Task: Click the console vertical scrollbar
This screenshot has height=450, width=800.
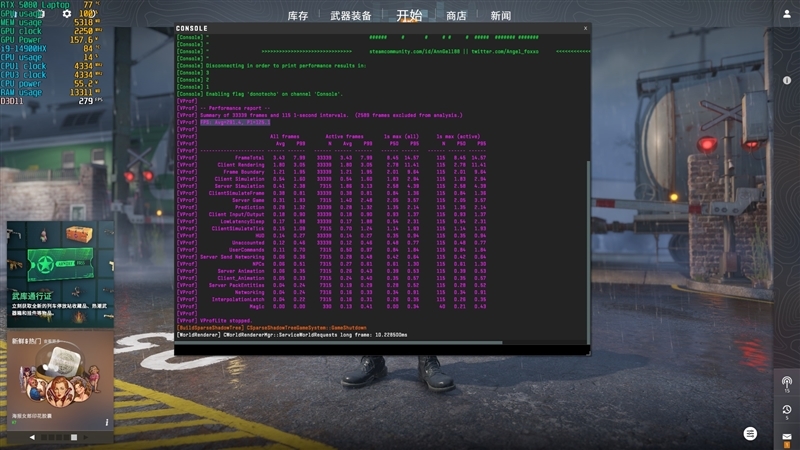Action: coord(588,253)
